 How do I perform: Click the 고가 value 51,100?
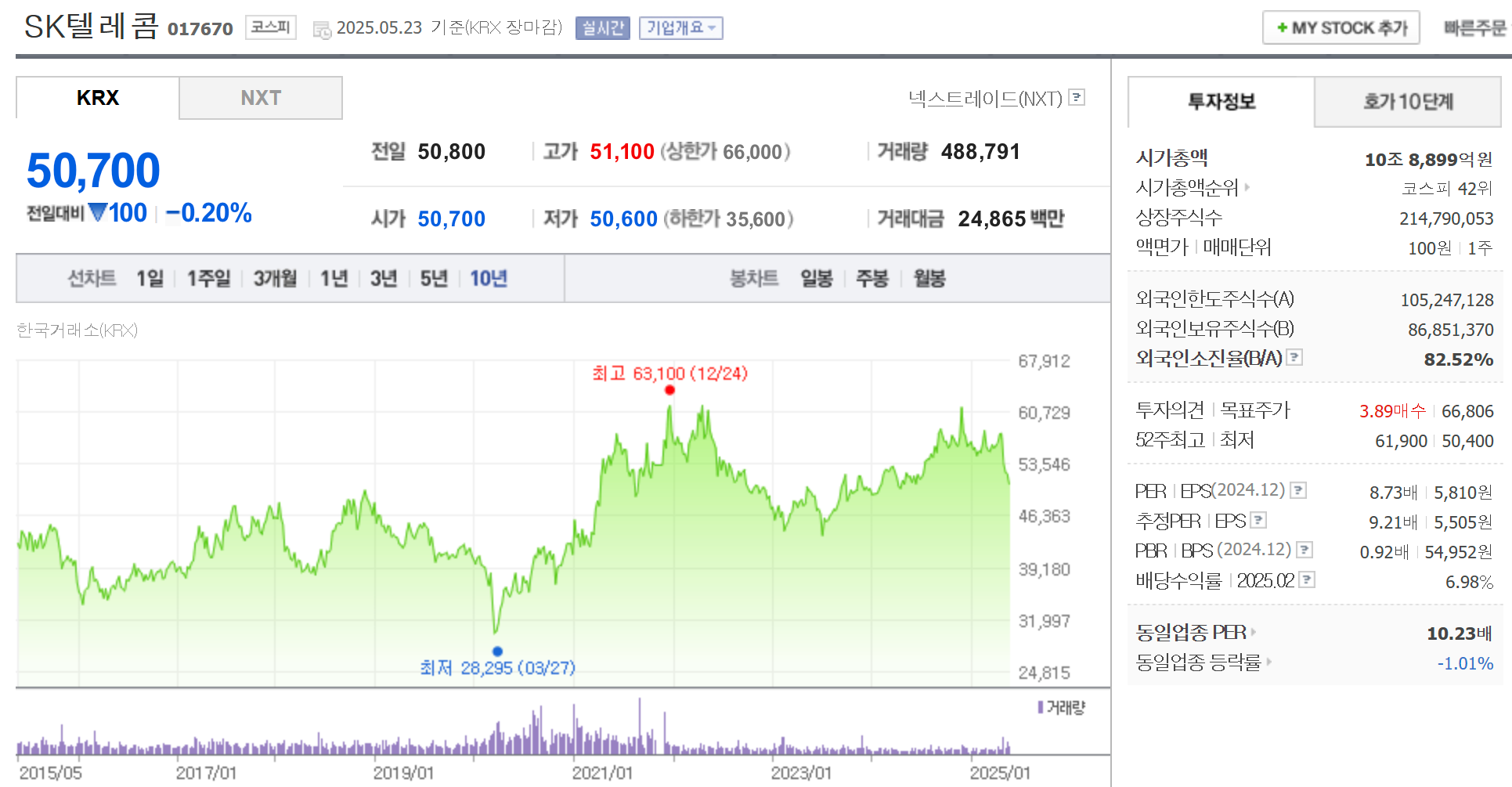tap(622, 152)
